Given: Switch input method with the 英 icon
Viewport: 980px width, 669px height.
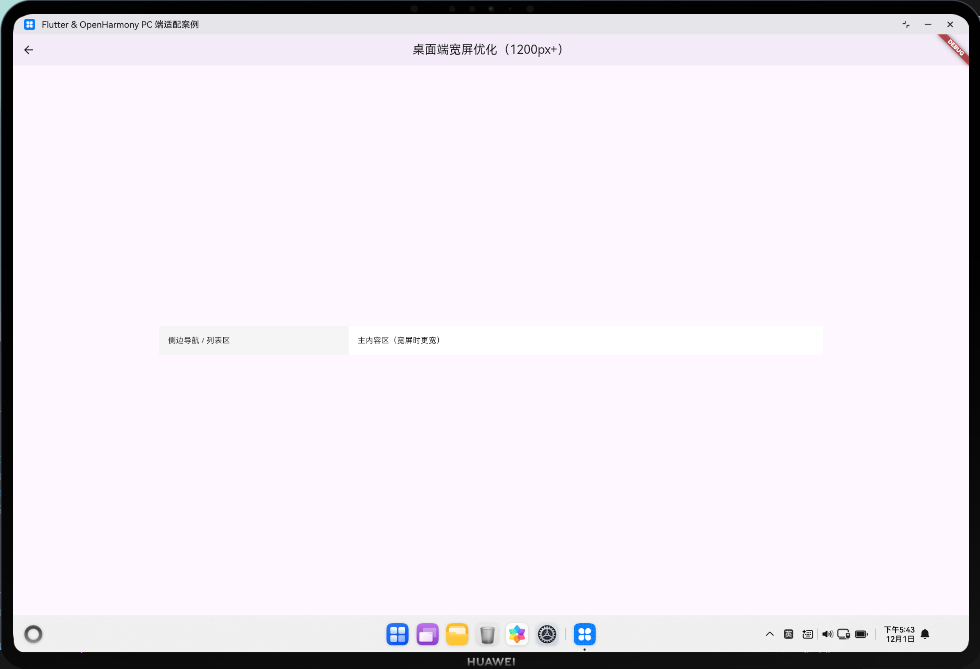Looking at the screenshot, I should tap(789, 634).
